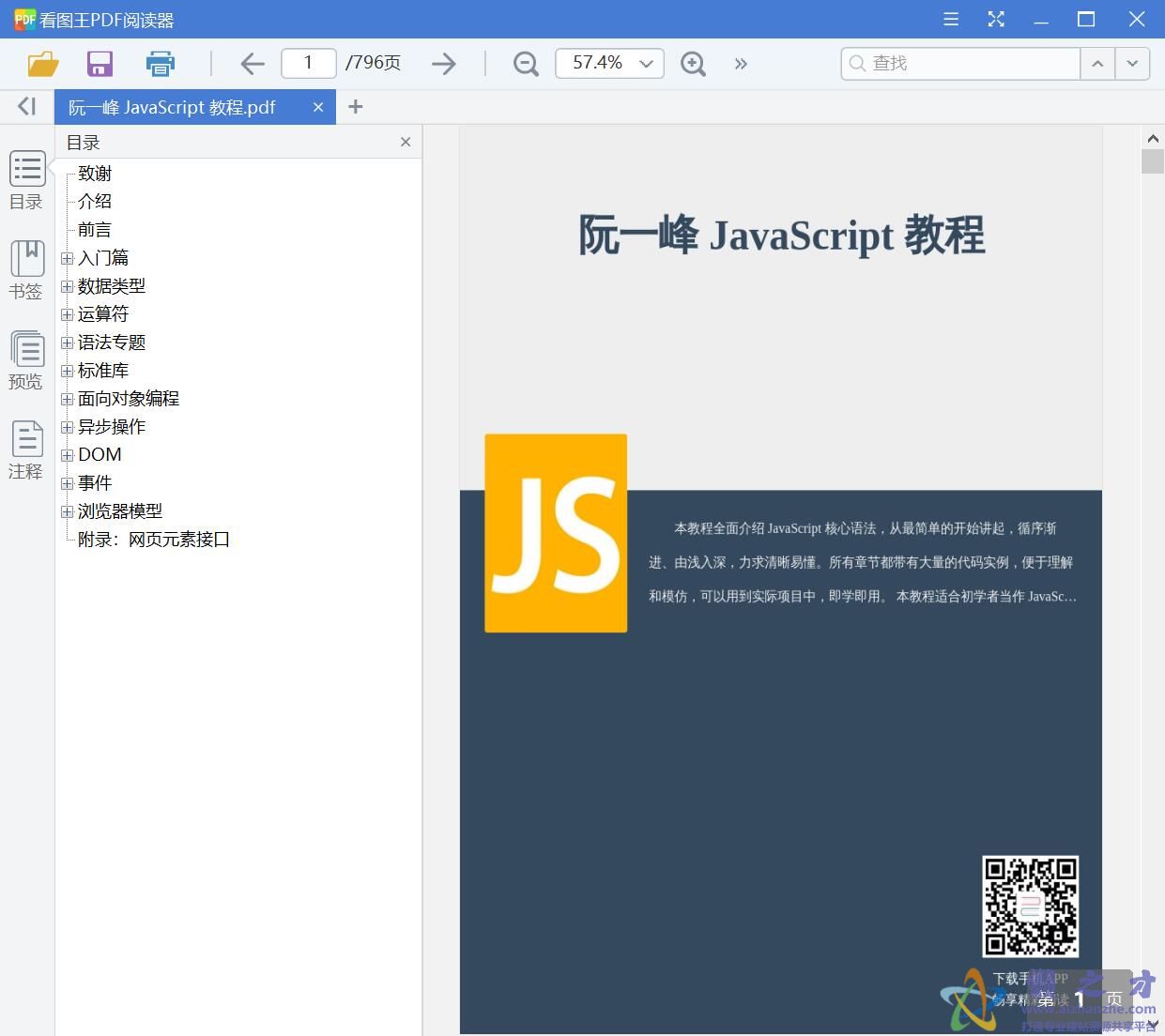
Task: Go to next page with right arrow
Action: [443, 63]
